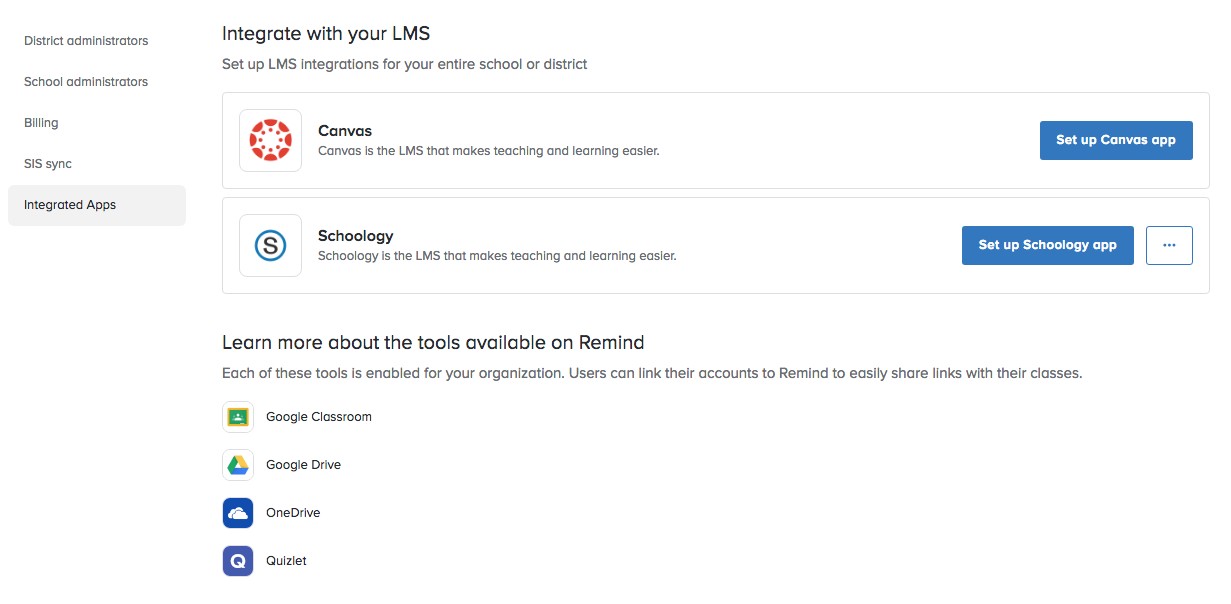Click the Schoology logo icon
1231x604 pixels.
pos(270,245)
